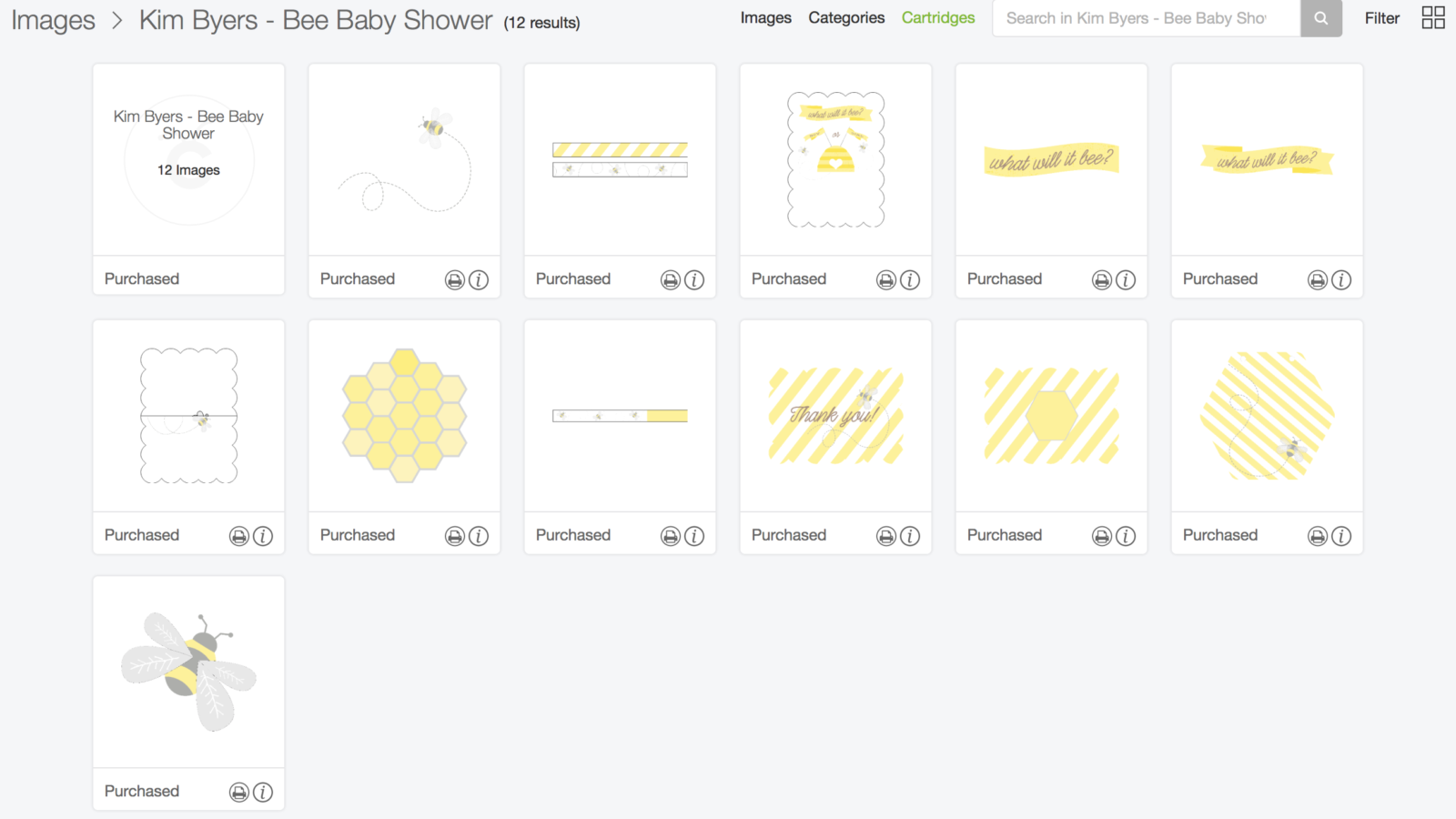
Task: Click the search magnifier button
Action: (1320, 18)
